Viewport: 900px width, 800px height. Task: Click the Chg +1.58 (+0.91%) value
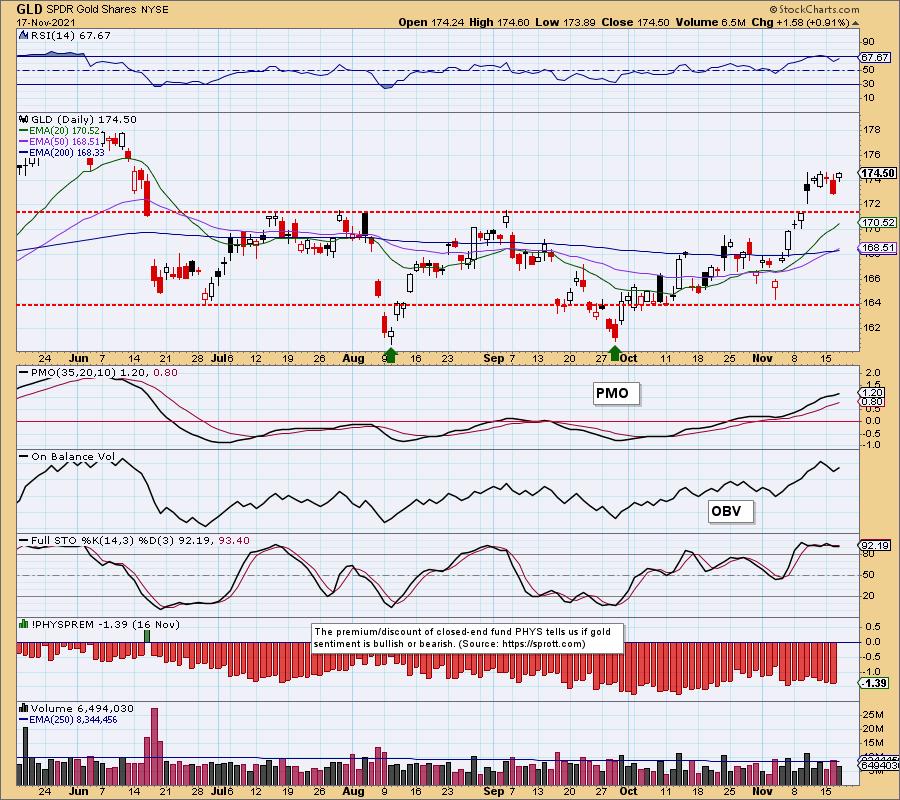click(x=800, y=22)
